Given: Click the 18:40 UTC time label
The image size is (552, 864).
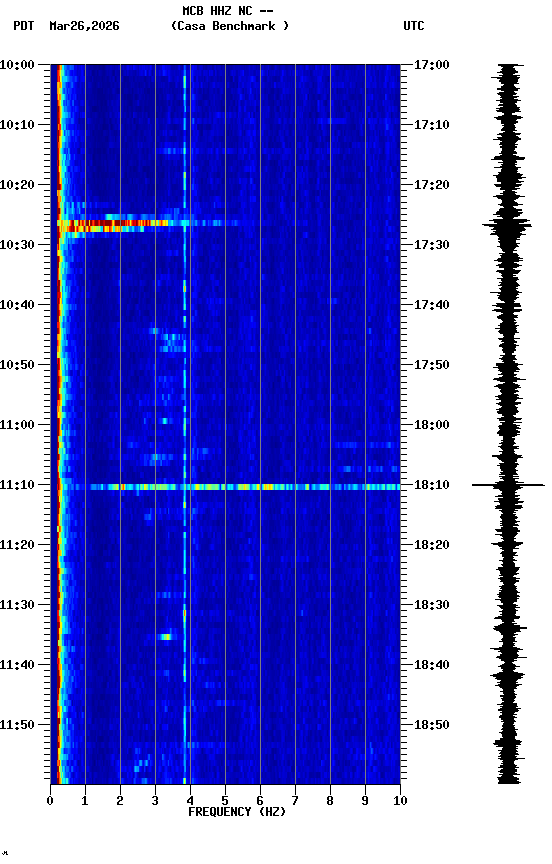Looking at the screenshot, I should (x=432, y=665).
